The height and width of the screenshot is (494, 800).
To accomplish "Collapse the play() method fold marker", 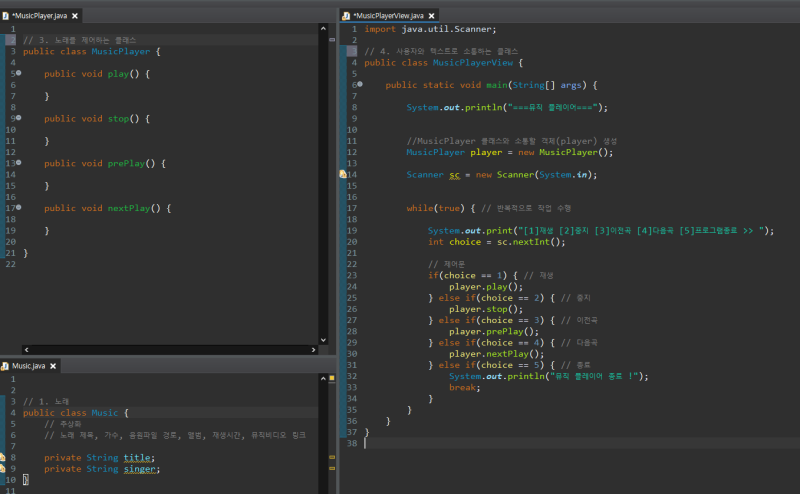I will click(19, 74).
